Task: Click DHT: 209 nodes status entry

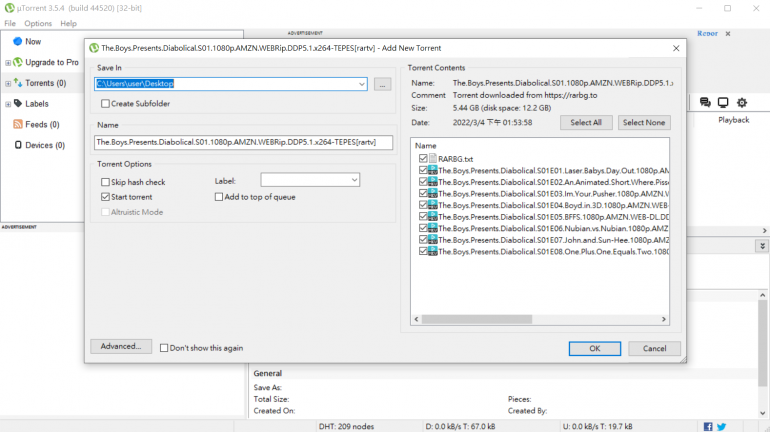Action: point(346,427)
